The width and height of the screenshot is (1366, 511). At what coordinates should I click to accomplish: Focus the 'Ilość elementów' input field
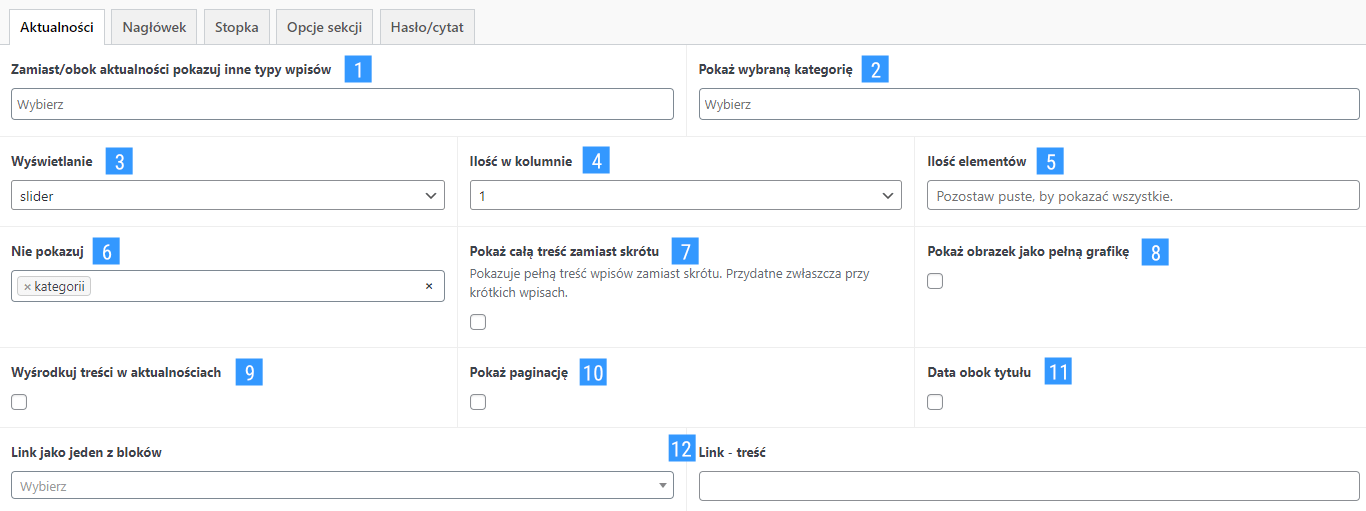pyautogui.click(x=1143, y=196)
